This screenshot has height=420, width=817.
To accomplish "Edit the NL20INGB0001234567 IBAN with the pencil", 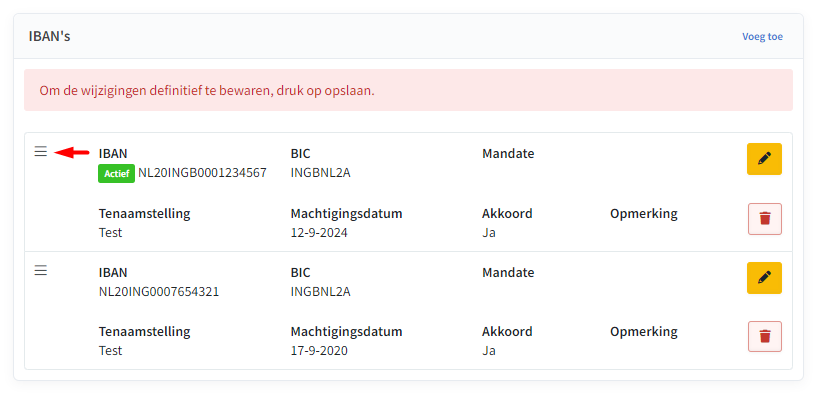I will pyautogui.click(x=764, y=159).
